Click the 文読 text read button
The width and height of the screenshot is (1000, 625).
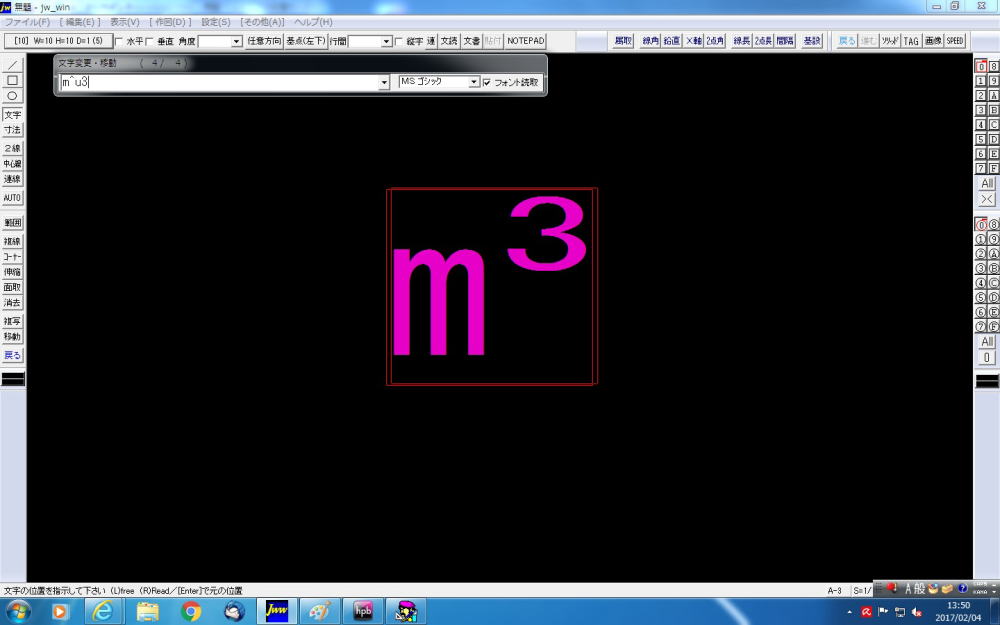pos(449,41)
